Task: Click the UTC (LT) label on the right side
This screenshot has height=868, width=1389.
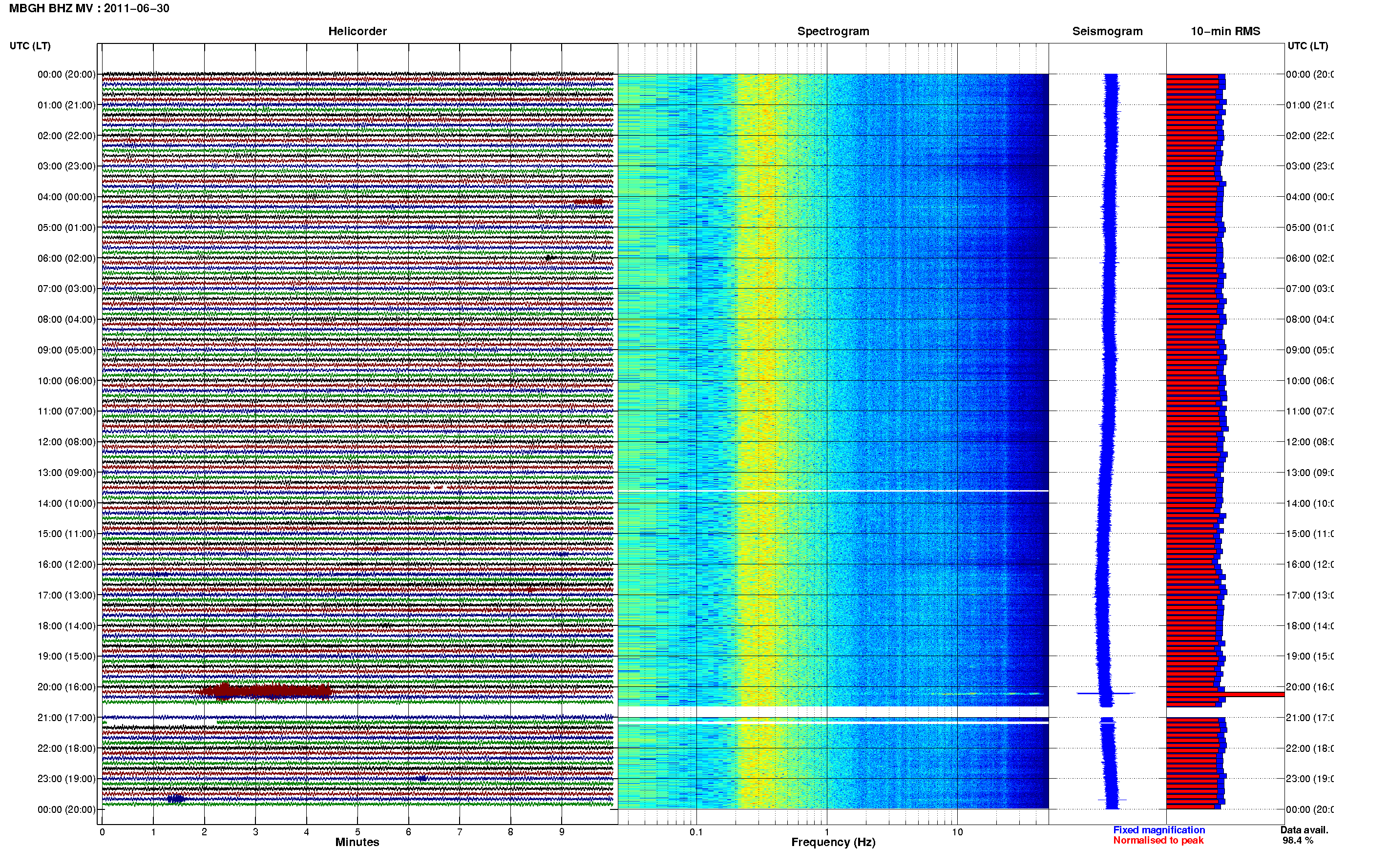Action: (x=1307, y=46)
